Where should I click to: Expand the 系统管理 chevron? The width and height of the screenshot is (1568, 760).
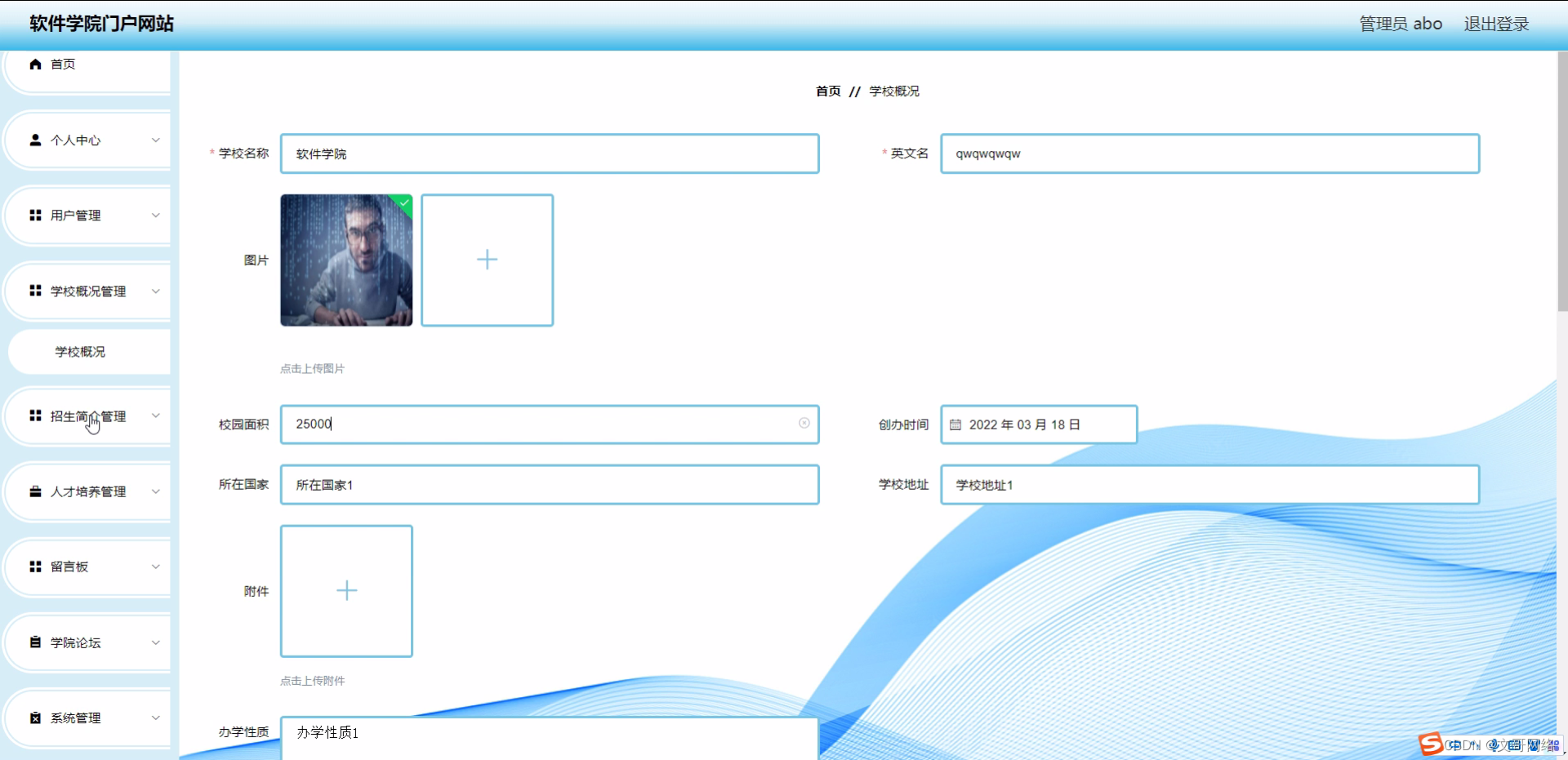pos(155,718)
